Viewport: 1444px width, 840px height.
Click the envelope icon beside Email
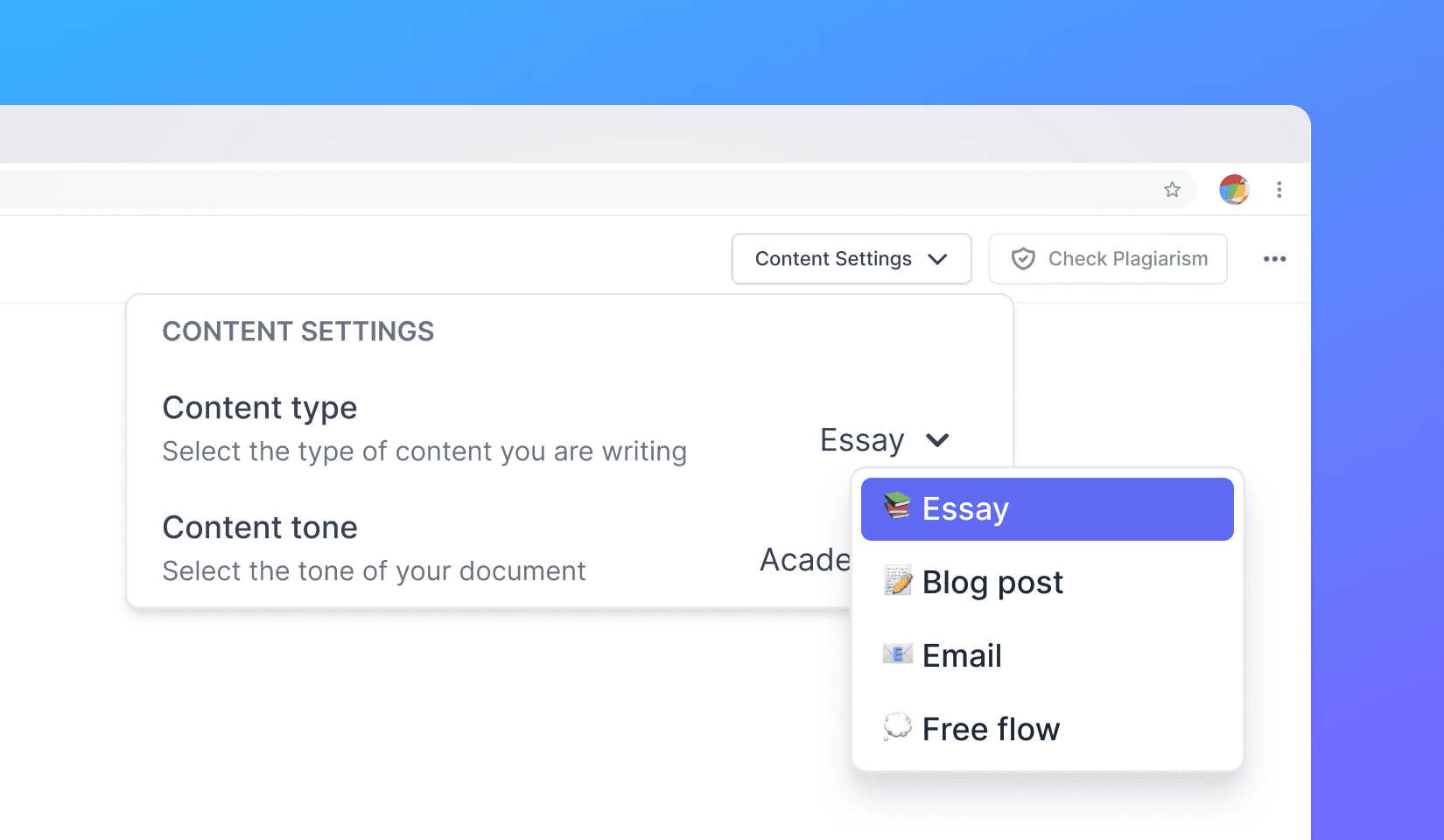pos(897,654)
